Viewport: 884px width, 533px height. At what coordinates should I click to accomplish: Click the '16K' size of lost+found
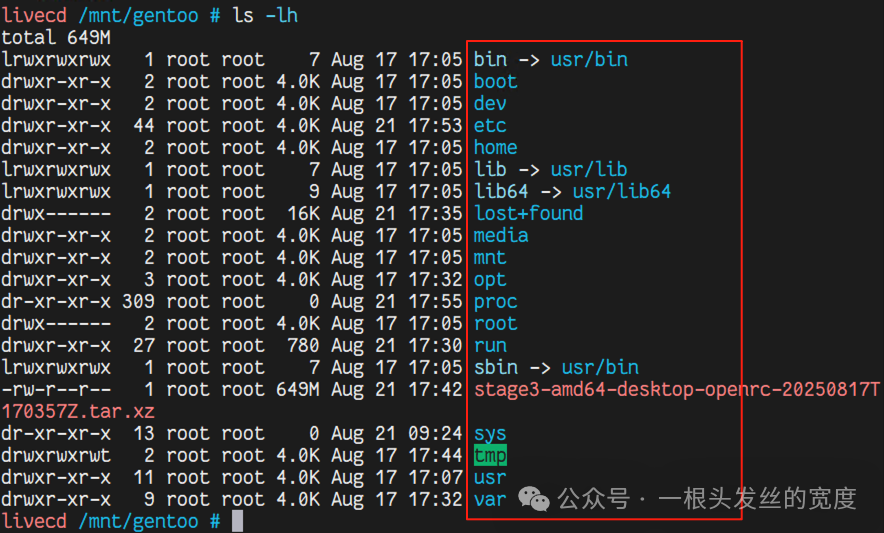point(303,214)
